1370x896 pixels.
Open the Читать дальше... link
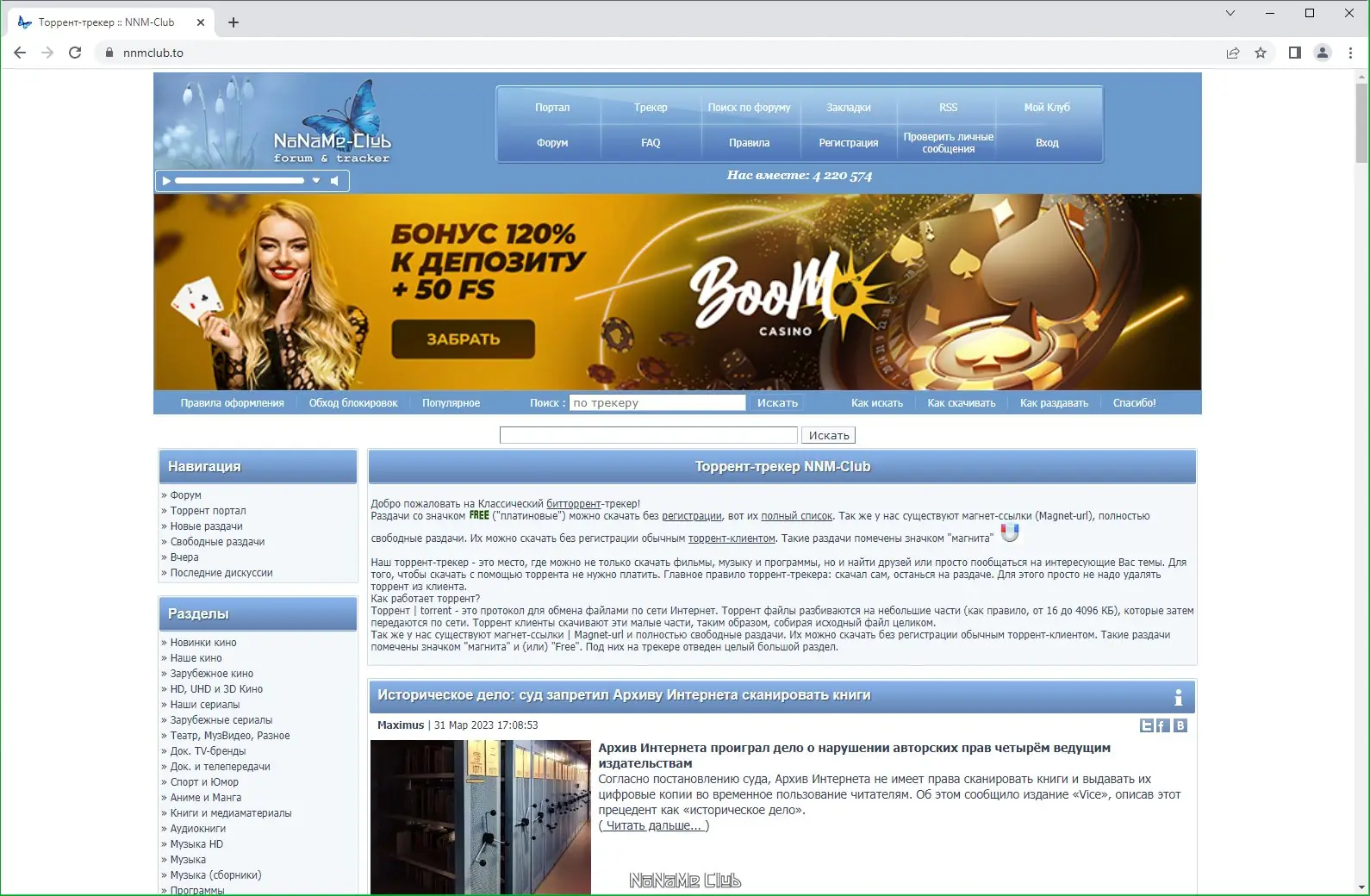coord(654,825)
